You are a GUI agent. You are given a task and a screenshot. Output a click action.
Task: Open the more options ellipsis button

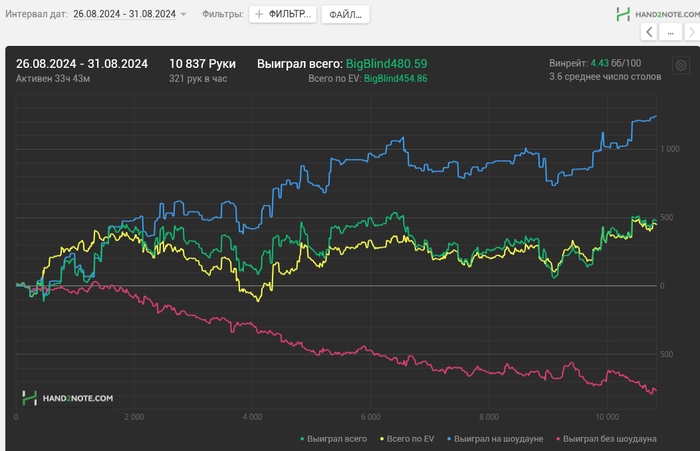[x=670, y=33]
